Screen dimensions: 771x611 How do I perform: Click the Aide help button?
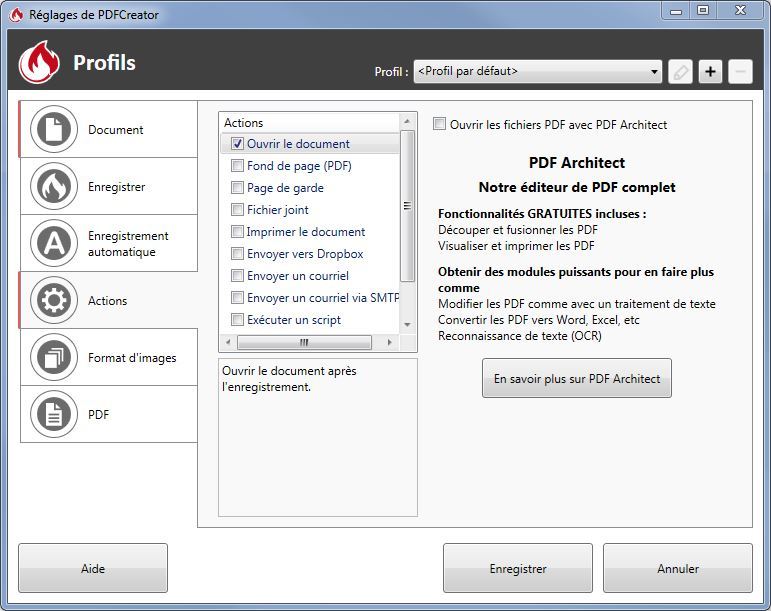93,568
